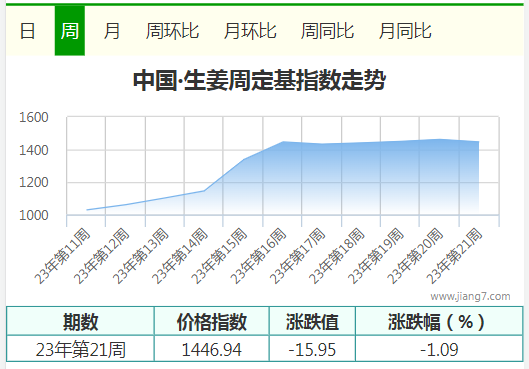
Task: Select the 23年第16周 axis label
Action: (x=258, y=256)
